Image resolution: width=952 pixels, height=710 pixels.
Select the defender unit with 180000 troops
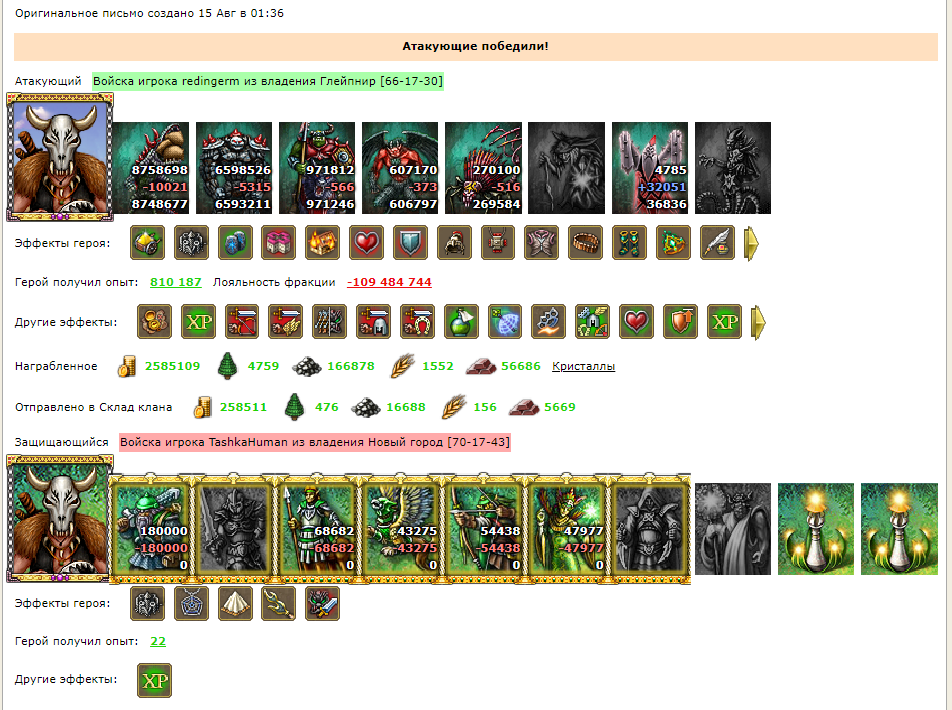[151, 528]
